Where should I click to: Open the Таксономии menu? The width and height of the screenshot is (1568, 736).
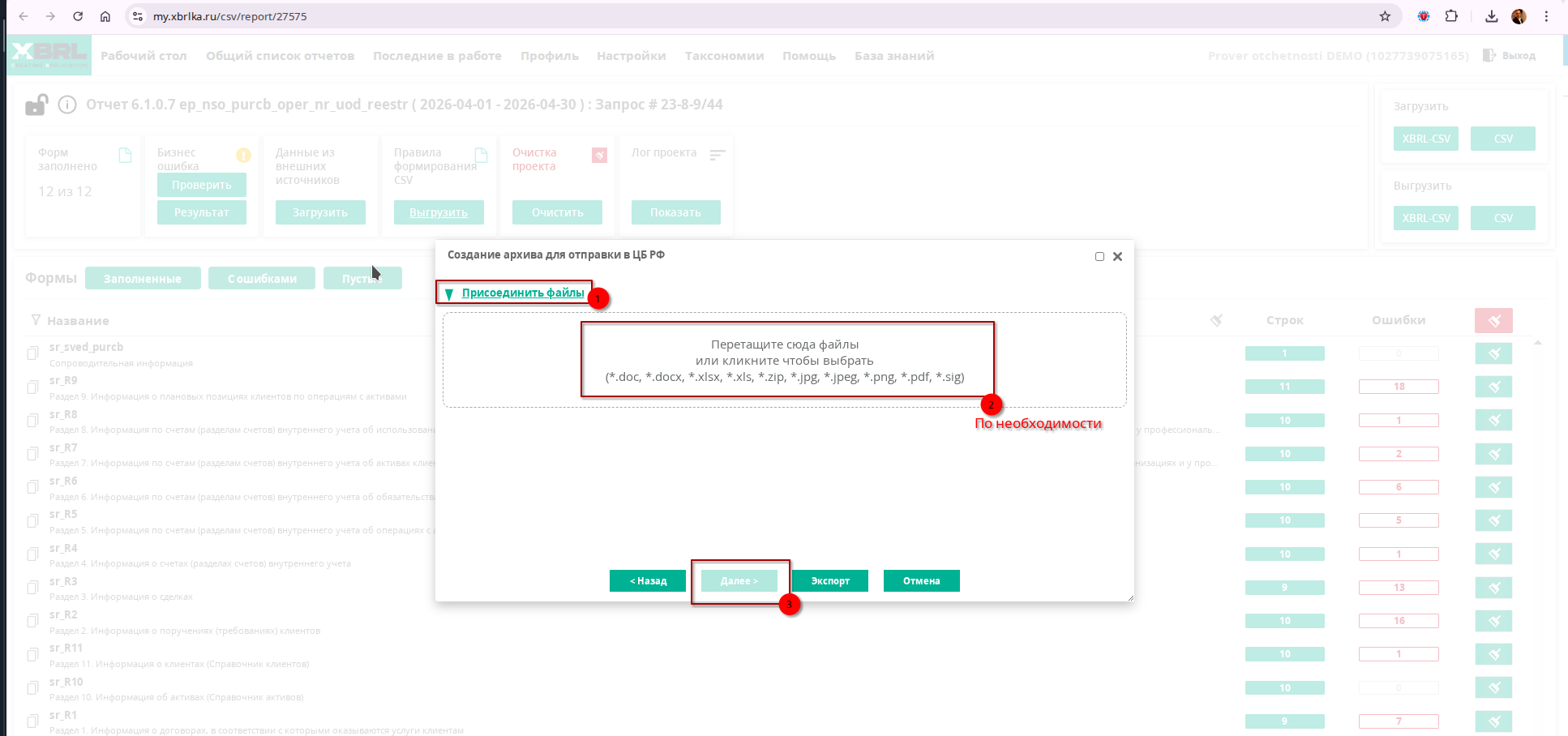click(x=724, y=56)
